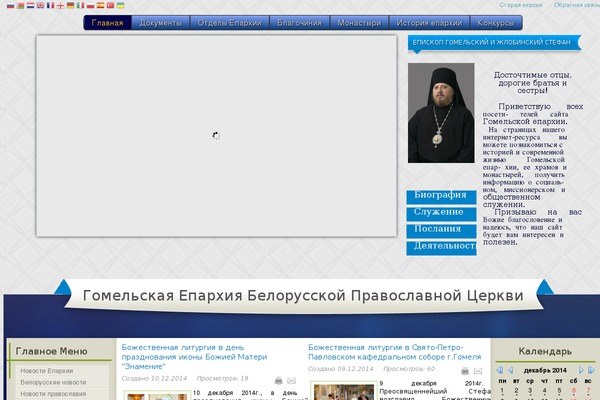Select the Turkish flag language icon

110,5
